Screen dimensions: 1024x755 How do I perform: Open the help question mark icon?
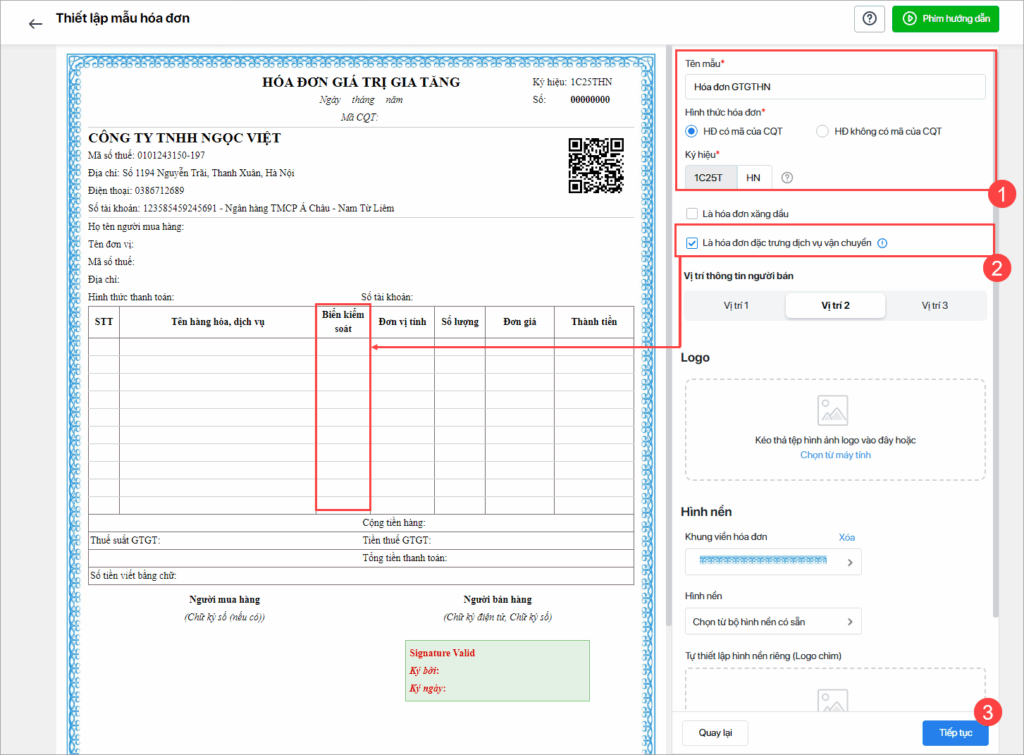pos(869,19)
